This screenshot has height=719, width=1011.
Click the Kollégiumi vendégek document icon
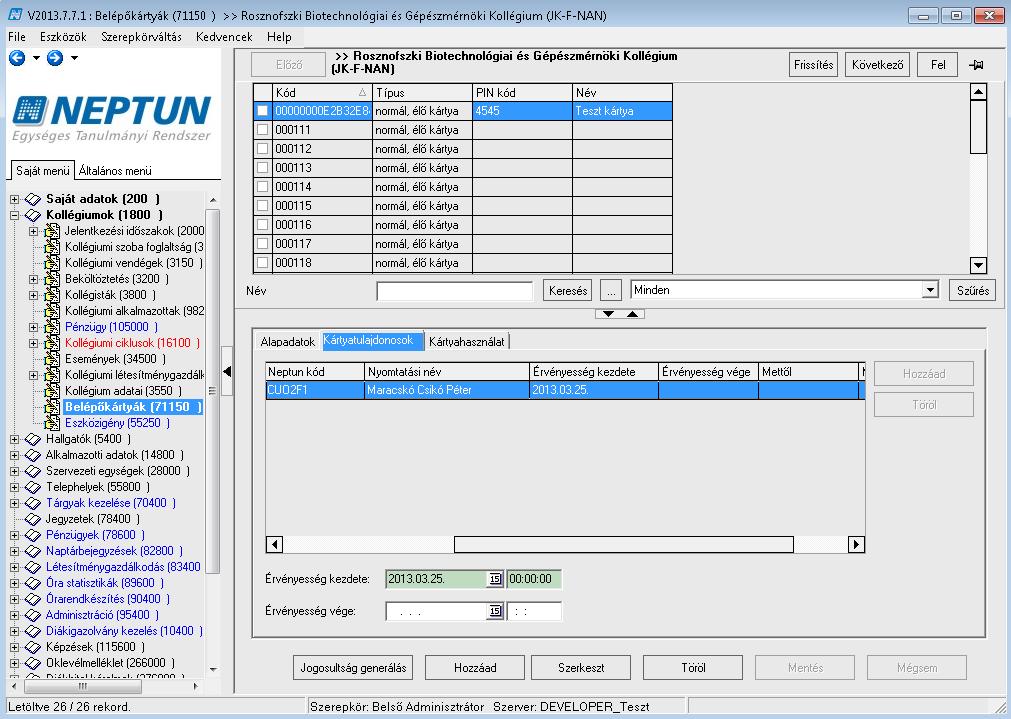[52, 263]
